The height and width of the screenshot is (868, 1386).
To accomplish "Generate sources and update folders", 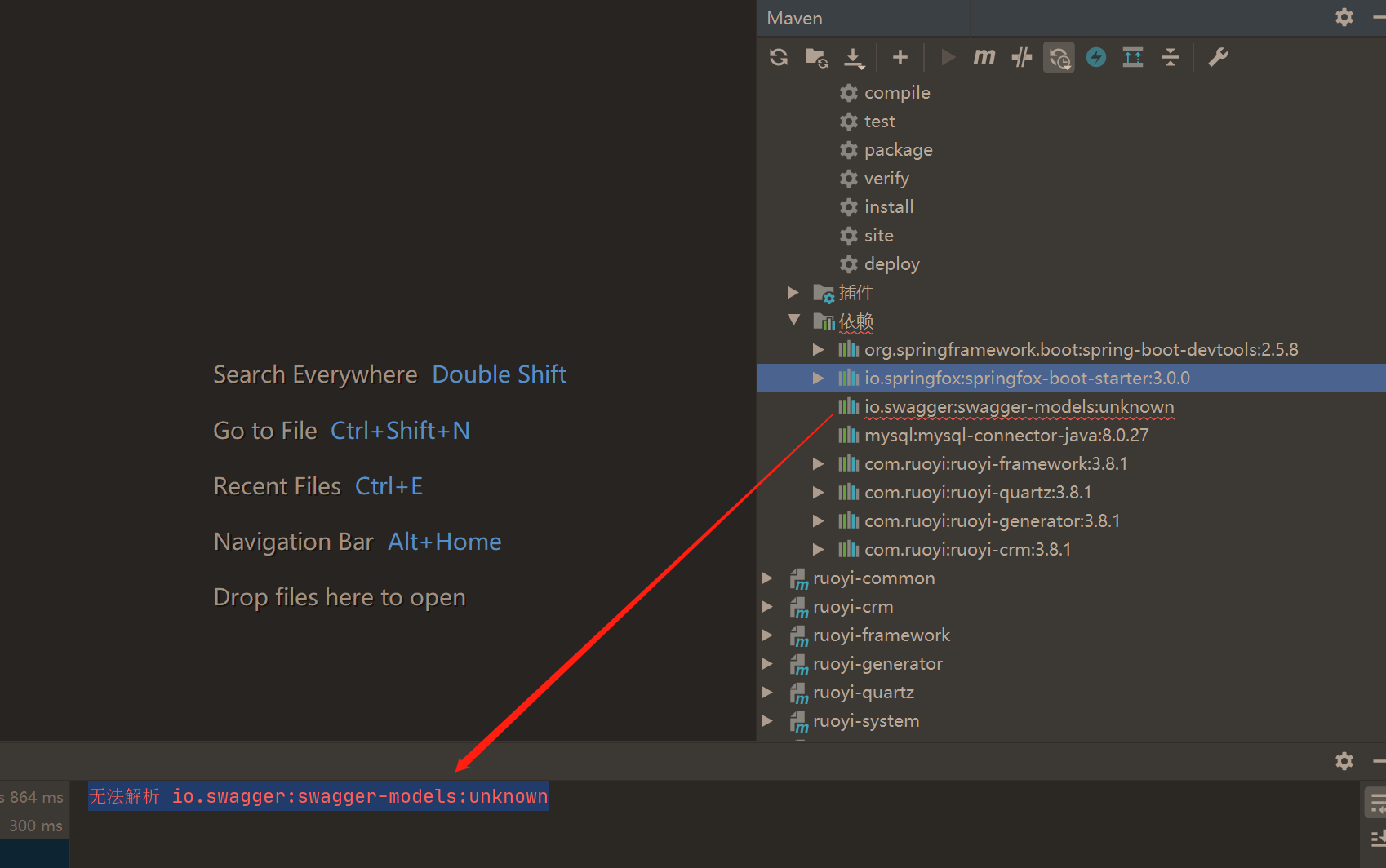I will pos(815,57).
